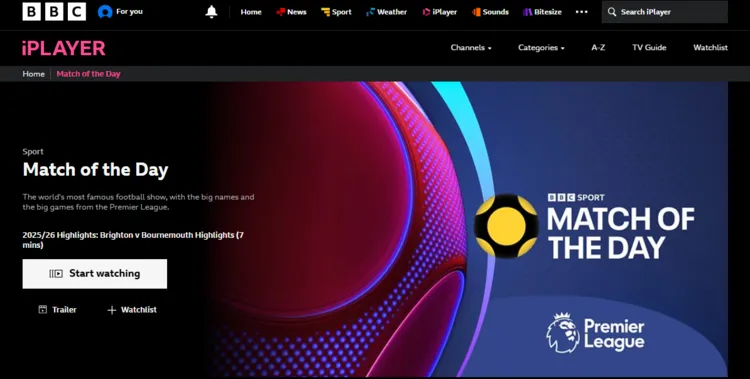Click the yellow Sport icon
This screenshot has height=379, width=750.
click(326, 12)
